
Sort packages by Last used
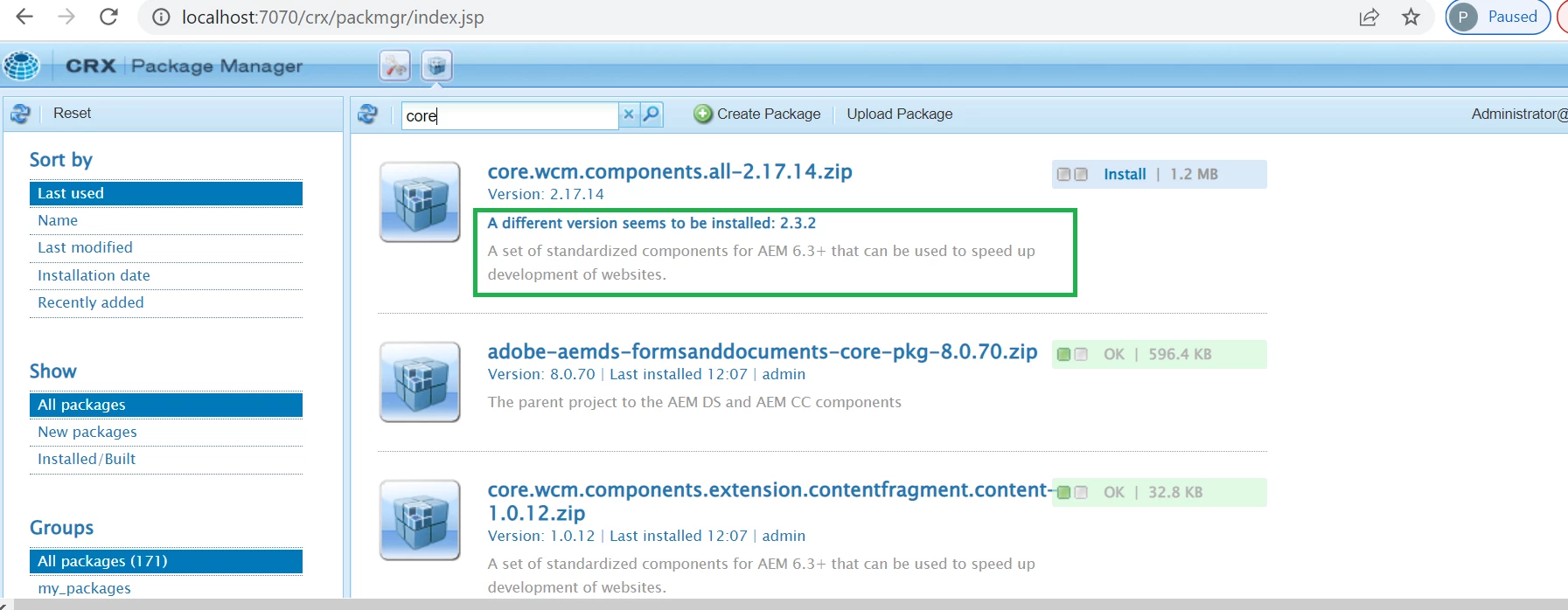(x=166, y=193)
